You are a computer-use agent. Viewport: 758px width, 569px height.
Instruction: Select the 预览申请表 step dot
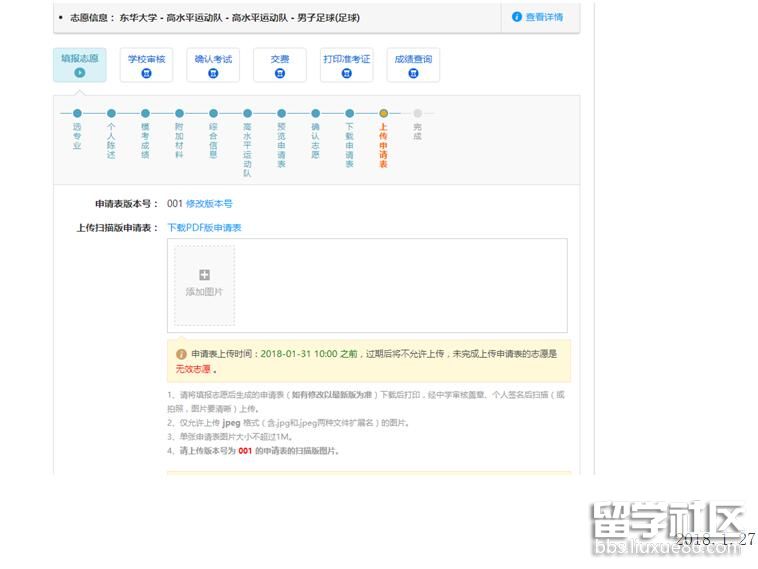[281, 114]
